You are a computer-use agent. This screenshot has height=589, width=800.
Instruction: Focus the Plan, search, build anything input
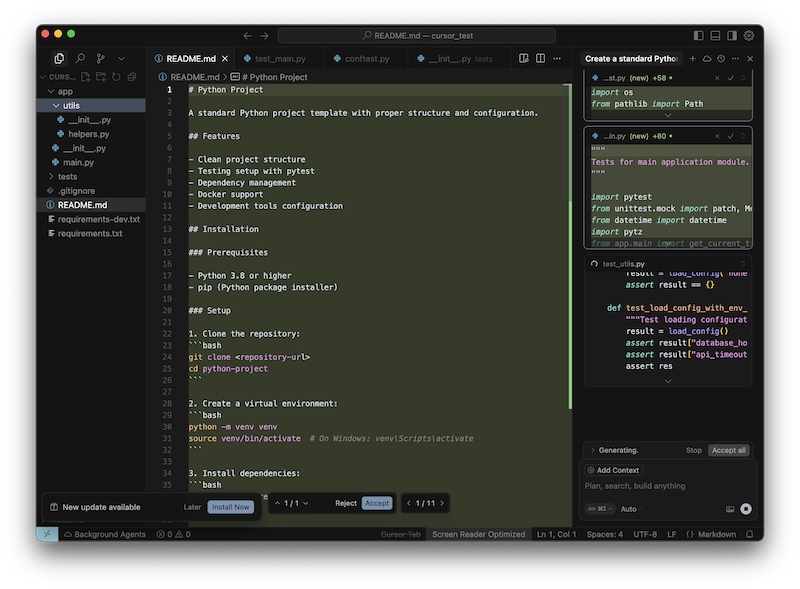click(x=668, y=486)
